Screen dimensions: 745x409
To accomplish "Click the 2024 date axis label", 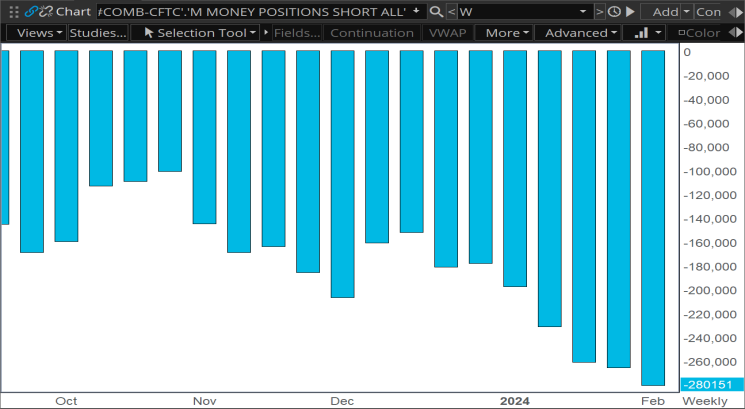I will click(x=515, y=401).
